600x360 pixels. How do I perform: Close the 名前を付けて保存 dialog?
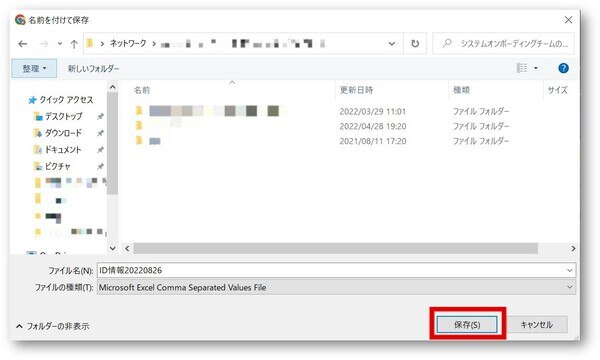click(x=568, y=20)
